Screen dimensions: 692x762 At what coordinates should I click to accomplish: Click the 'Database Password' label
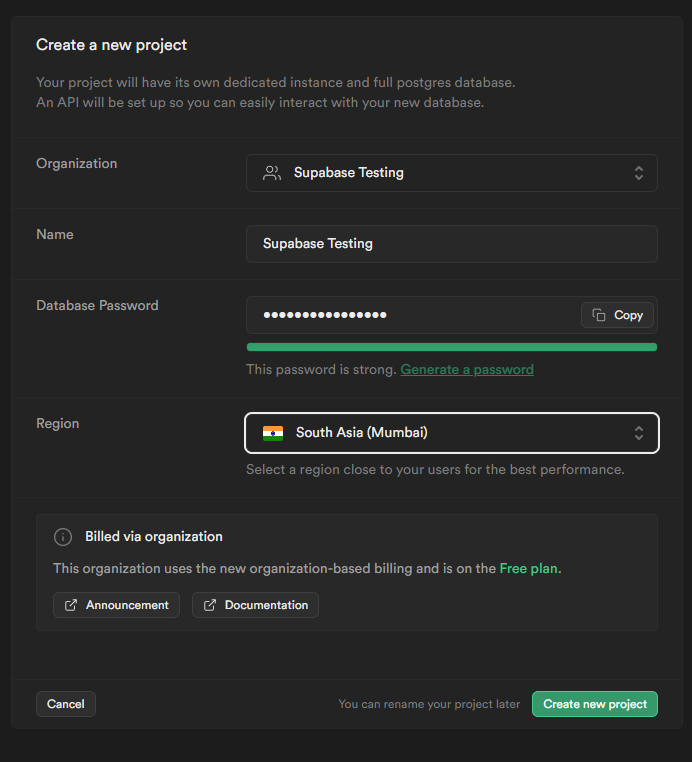(97, 305)
